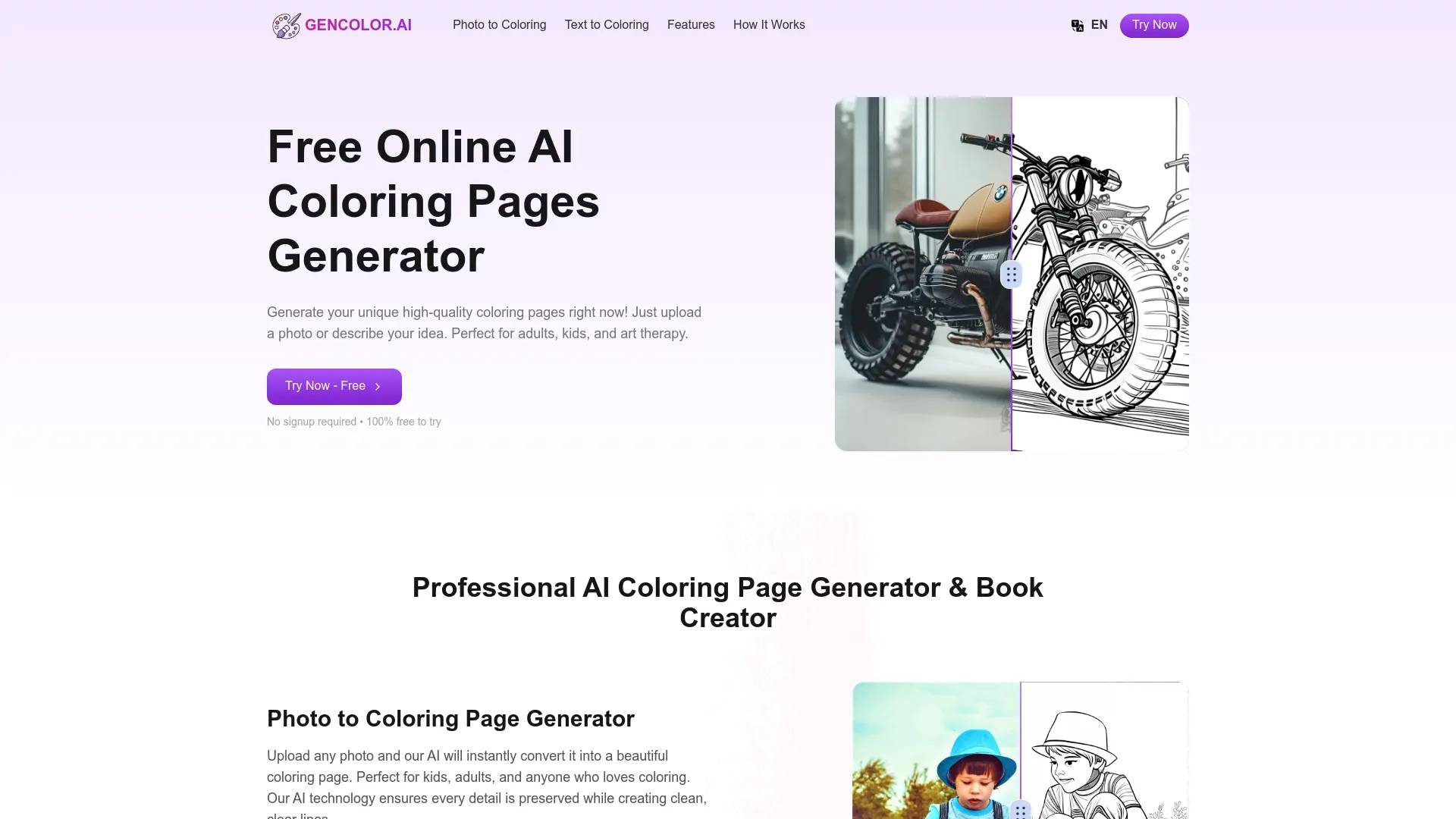Click Try Now - Free call to action button

pyautogui.click(x=334, y=386)
